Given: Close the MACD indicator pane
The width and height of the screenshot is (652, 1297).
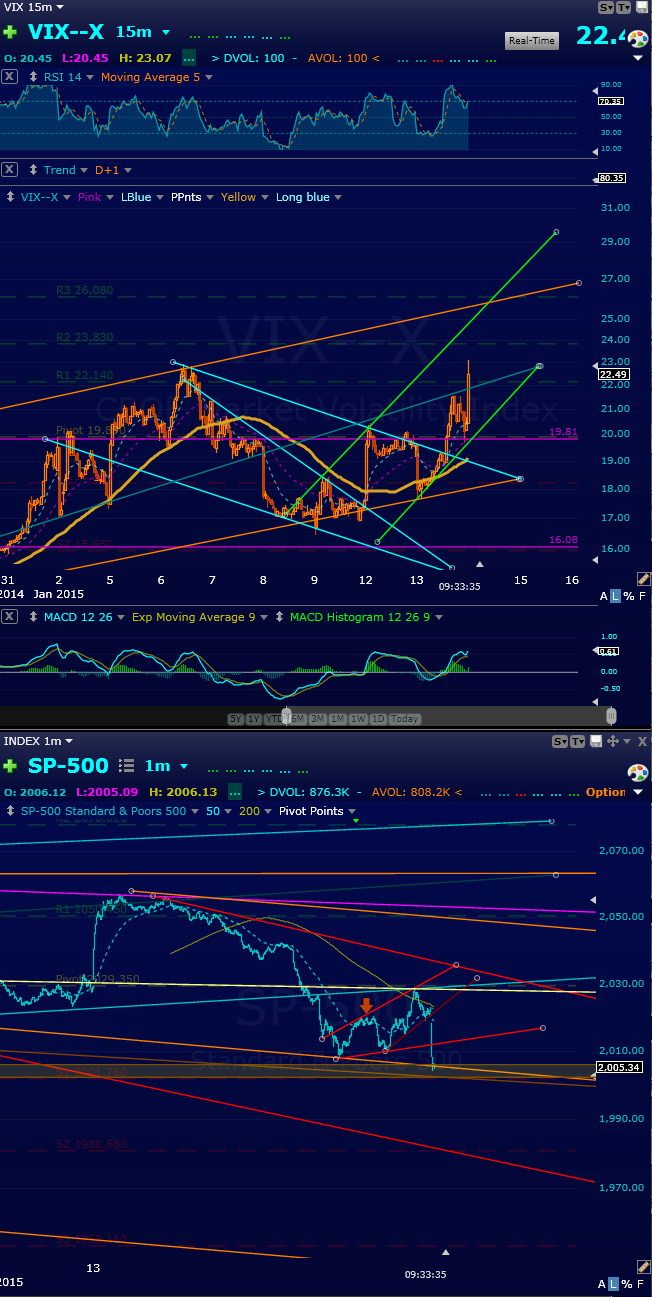Looking at the screenshot, I should tap(8, 617).
